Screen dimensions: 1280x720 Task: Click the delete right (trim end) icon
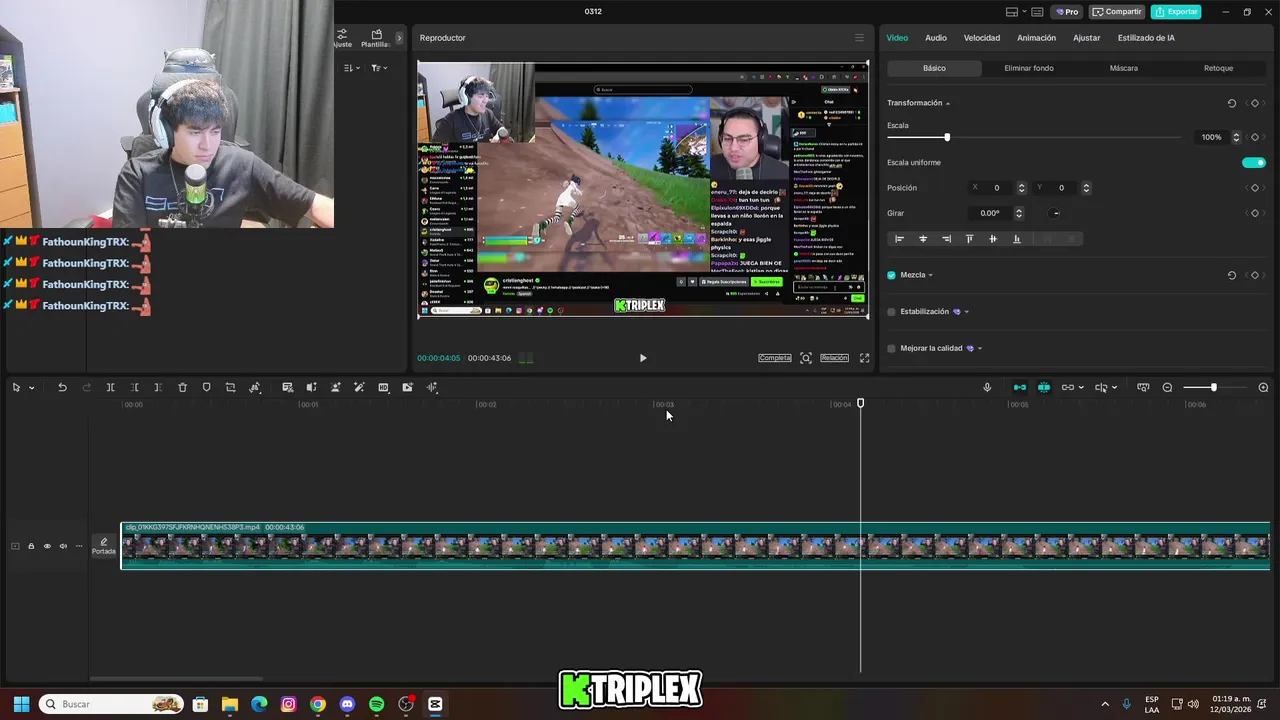[x=158, y=387]
